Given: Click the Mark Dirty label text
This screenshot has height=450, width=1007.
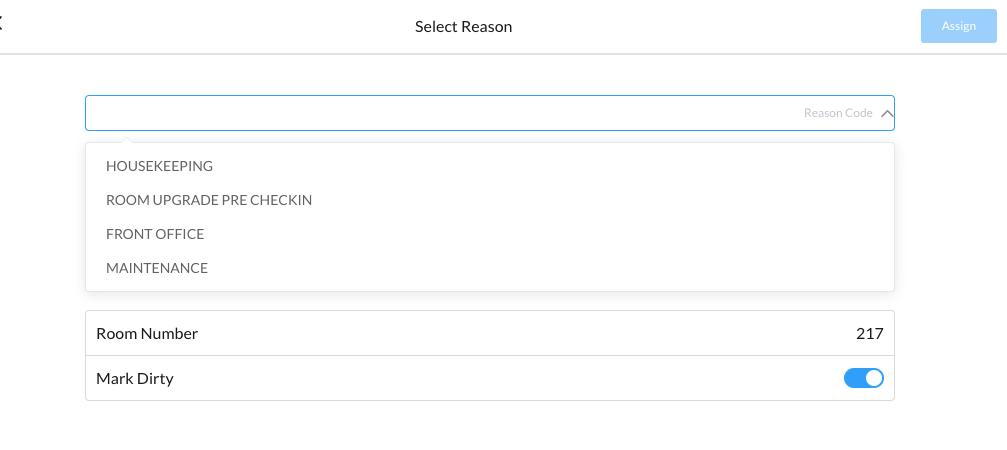Looking at the screenshot, I should (x=135, y=379).
